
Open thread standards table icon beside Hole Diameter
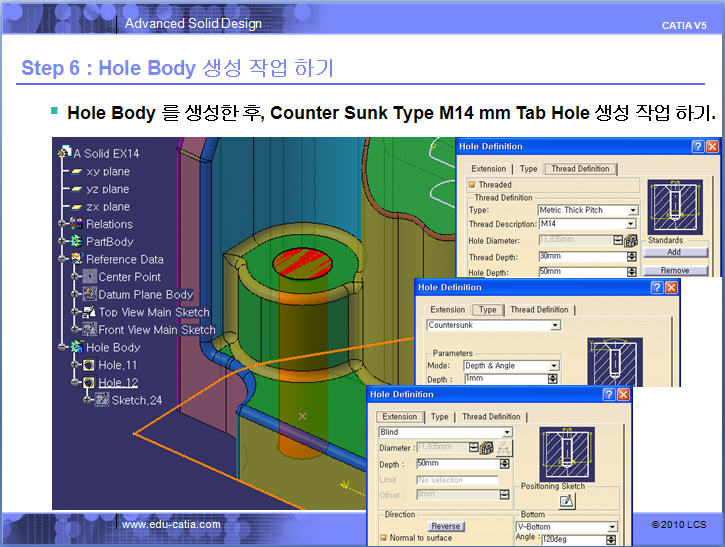631,240
